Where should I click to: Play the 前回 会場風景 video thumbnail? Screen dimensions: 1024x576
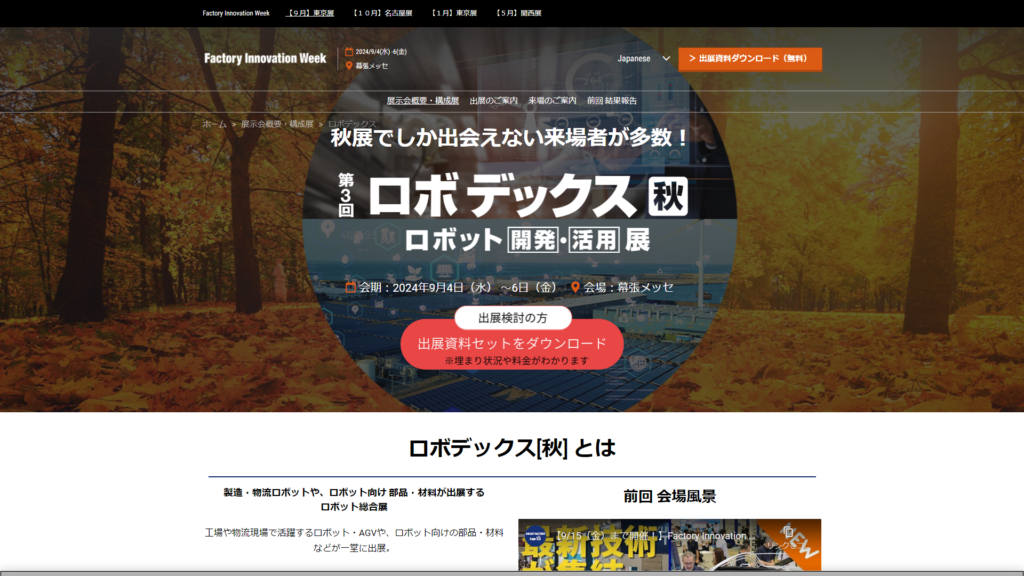tap(669, 545)
